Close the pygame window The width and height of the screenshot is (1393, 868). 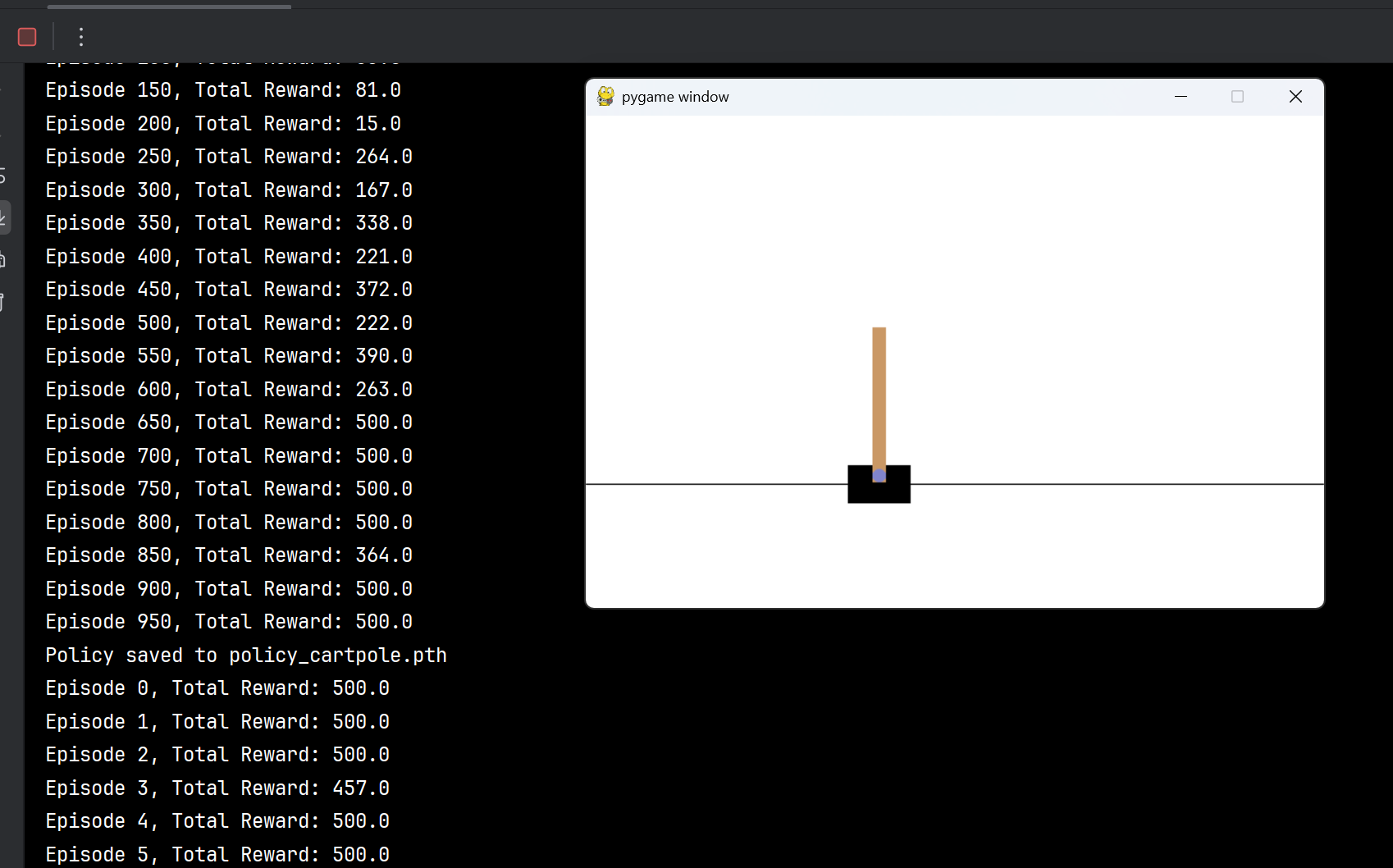point(1295,97)
